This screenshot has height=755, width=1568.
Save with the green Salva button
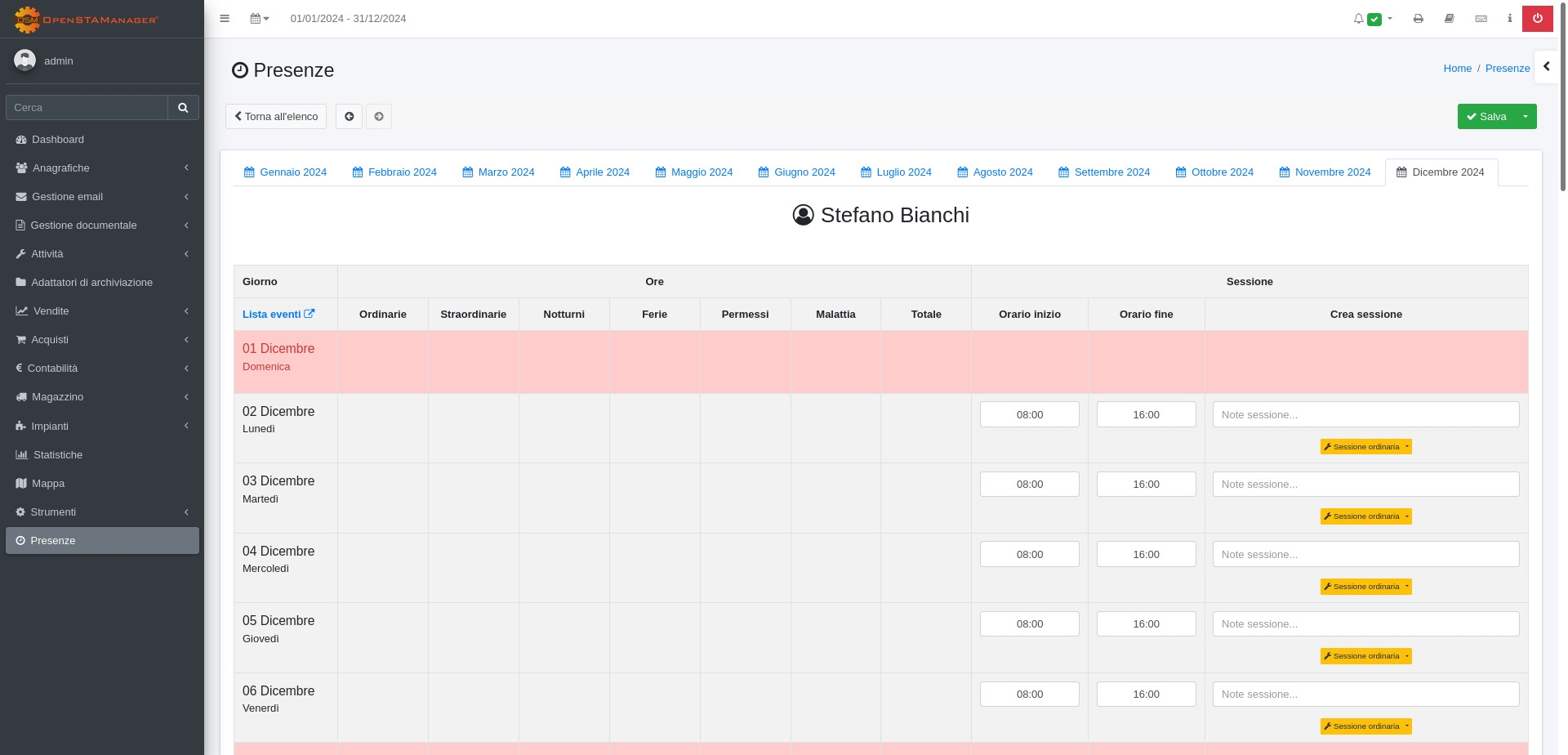pyautogui.click(x=1486, y=116)
